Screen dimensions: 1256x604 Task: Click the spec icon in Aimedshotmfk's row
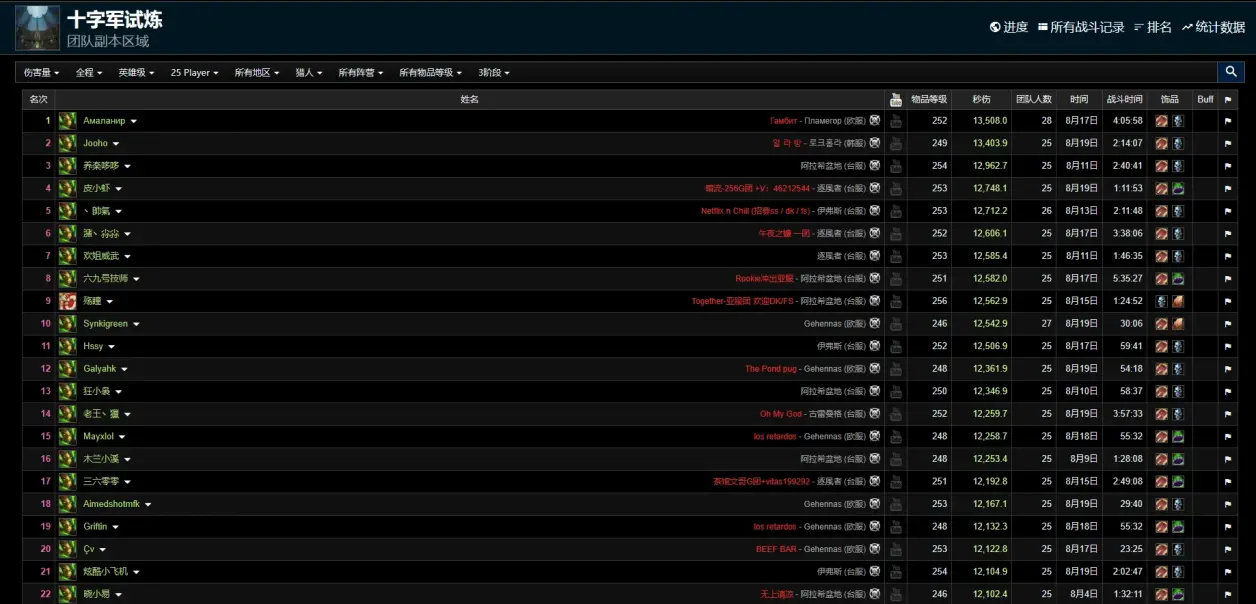(67, 504)
